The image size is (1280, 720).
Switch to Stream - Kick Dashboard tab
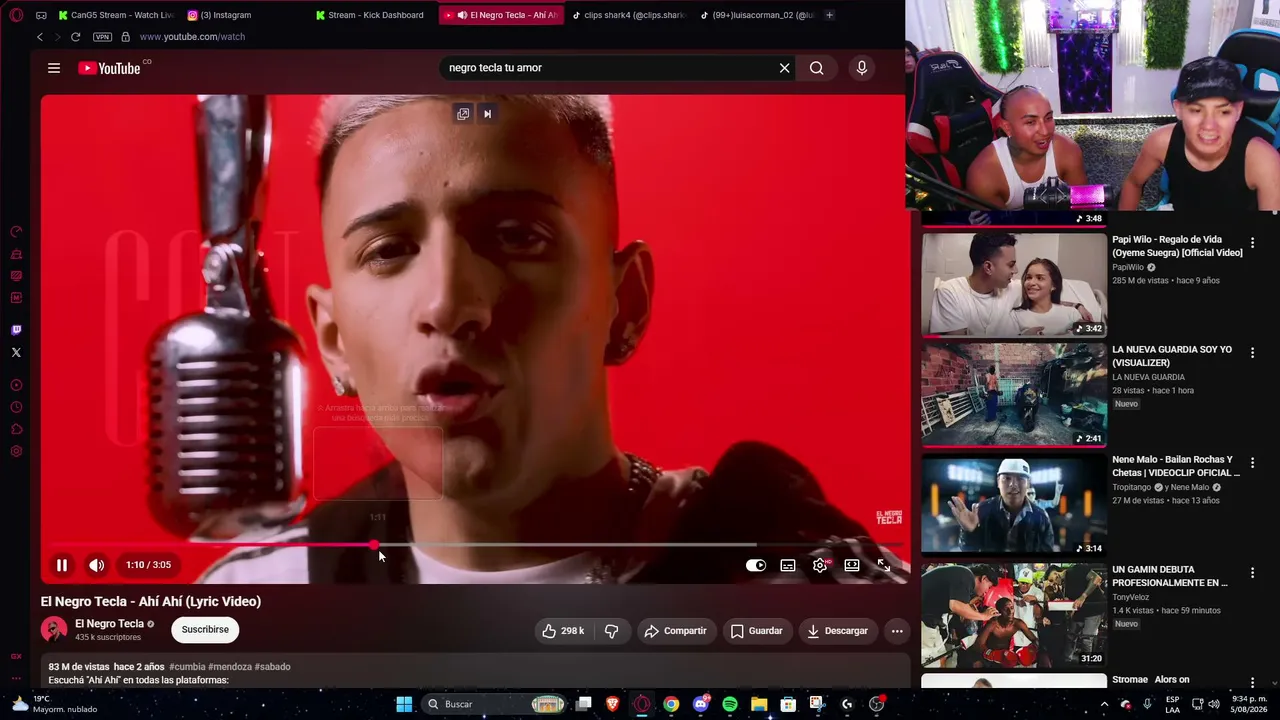[x=373, y=15]
